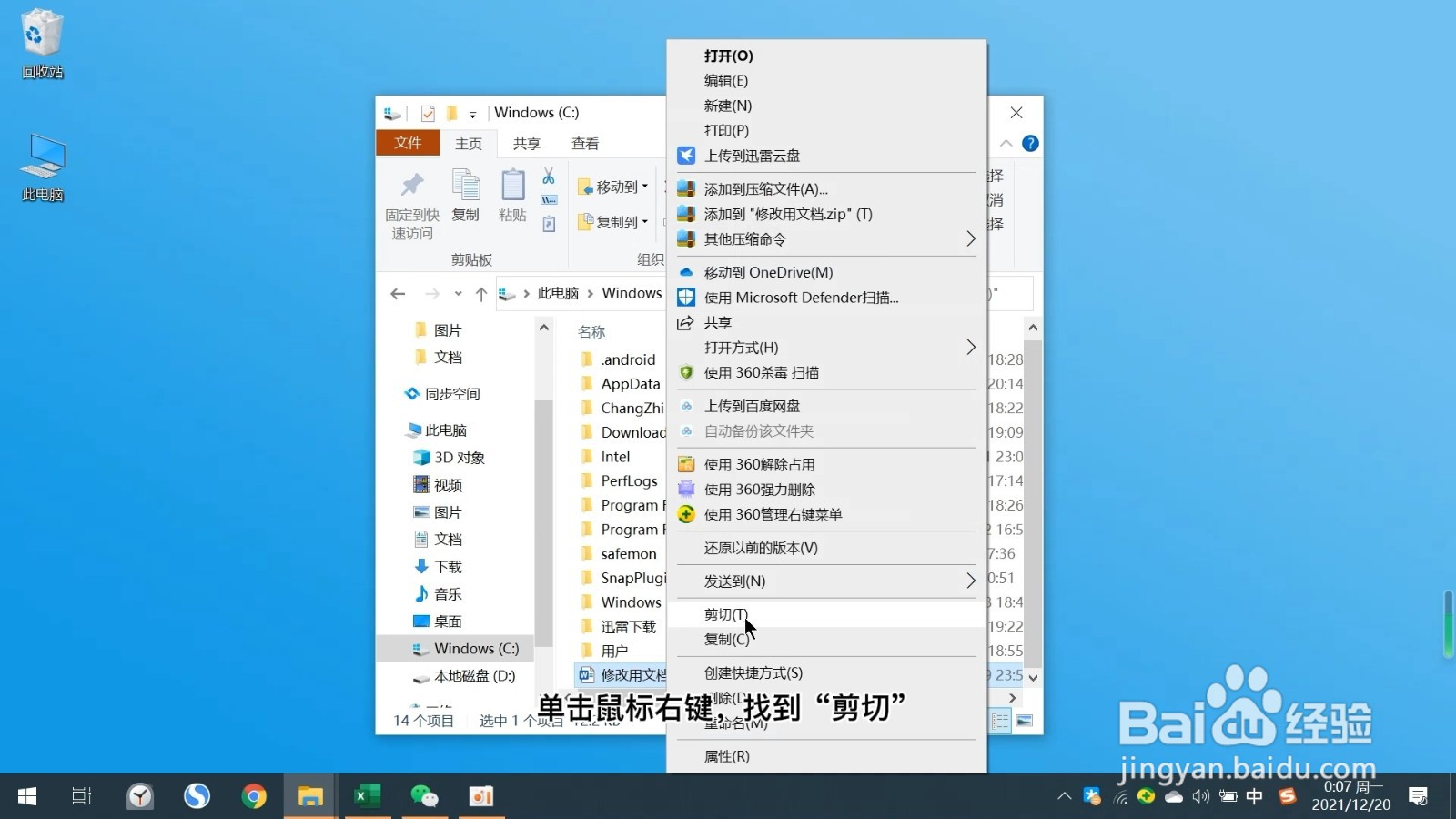Click the copy path icon in ribbon
The height and width of the screenshot is (819, 1456).
tap(549, 200)
